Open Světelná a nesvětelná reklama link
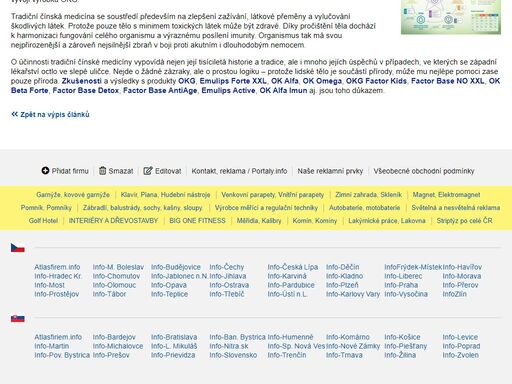This screenshot has height=384, width=512. tap(455, 208)
